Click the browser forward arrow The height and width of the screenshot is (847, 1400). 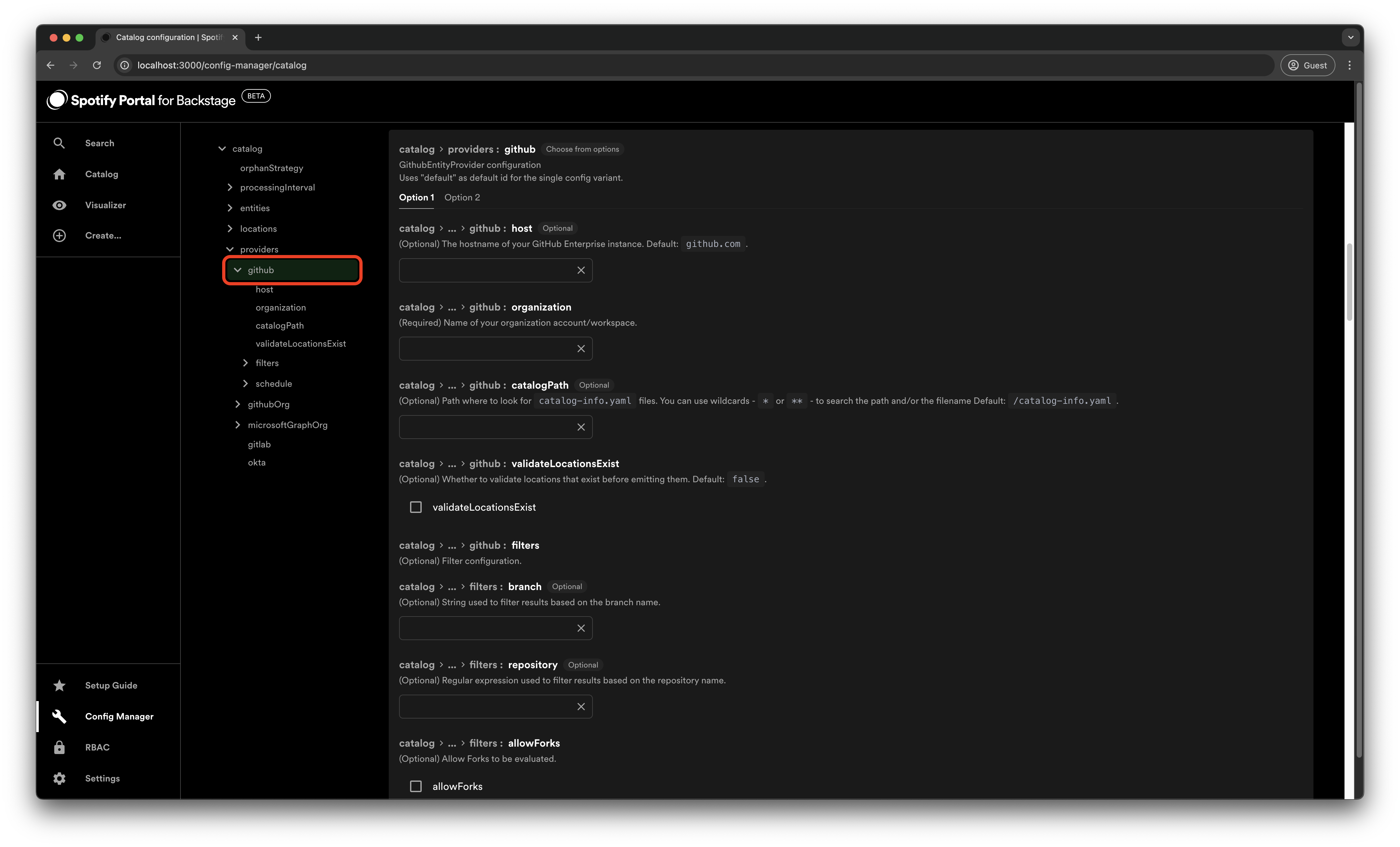pos(73,65)
